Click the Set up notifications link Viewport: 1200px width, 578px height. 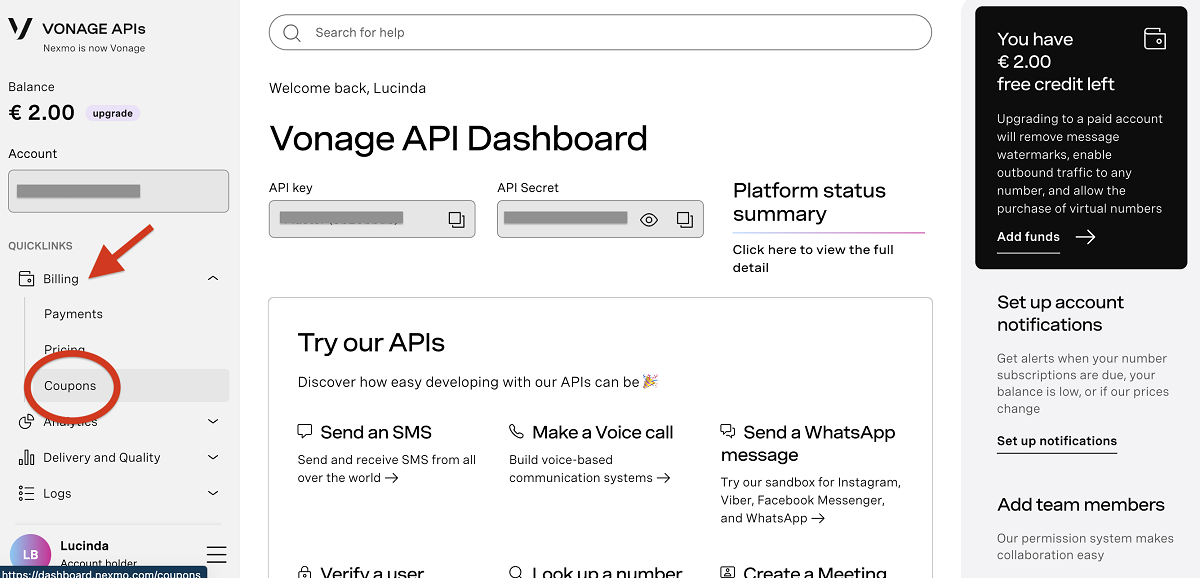point(1057,441)
